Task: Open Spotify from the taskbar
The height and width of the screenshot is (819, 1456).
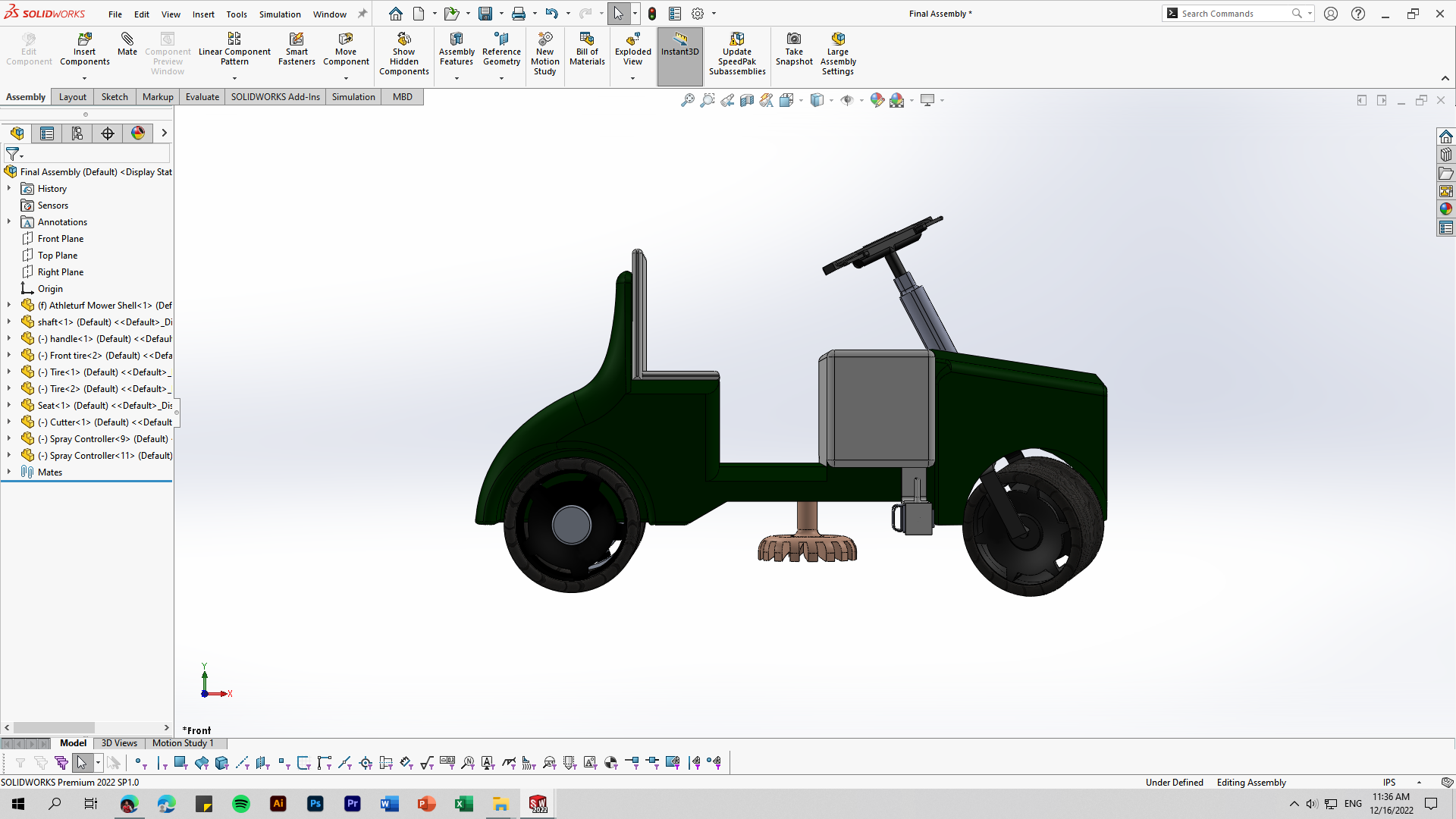Action: pos(241,804)
